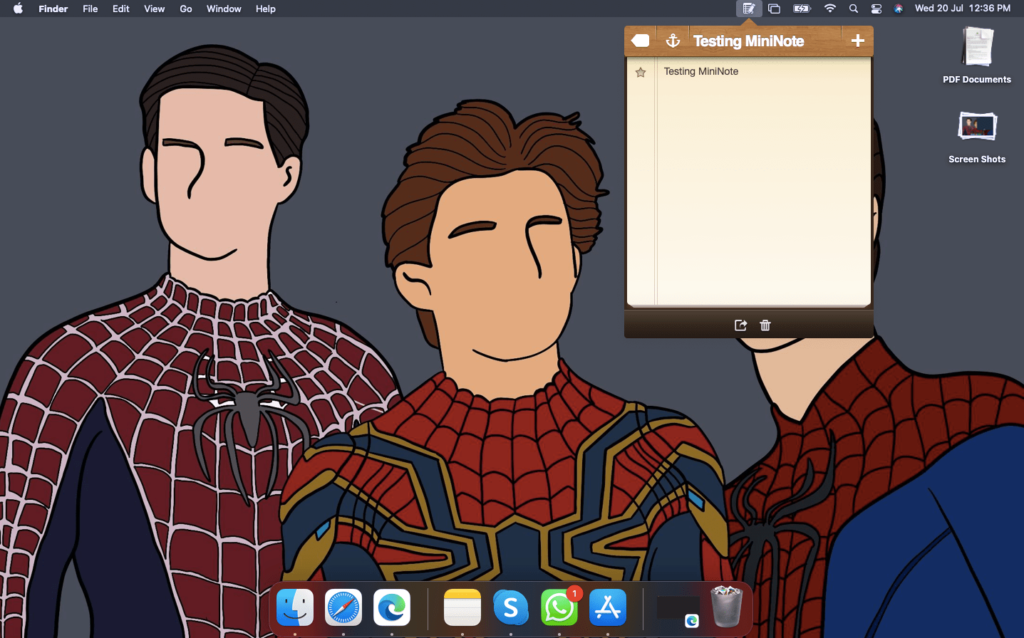Delete the note with the trash icon

click(x=766, y=325)
